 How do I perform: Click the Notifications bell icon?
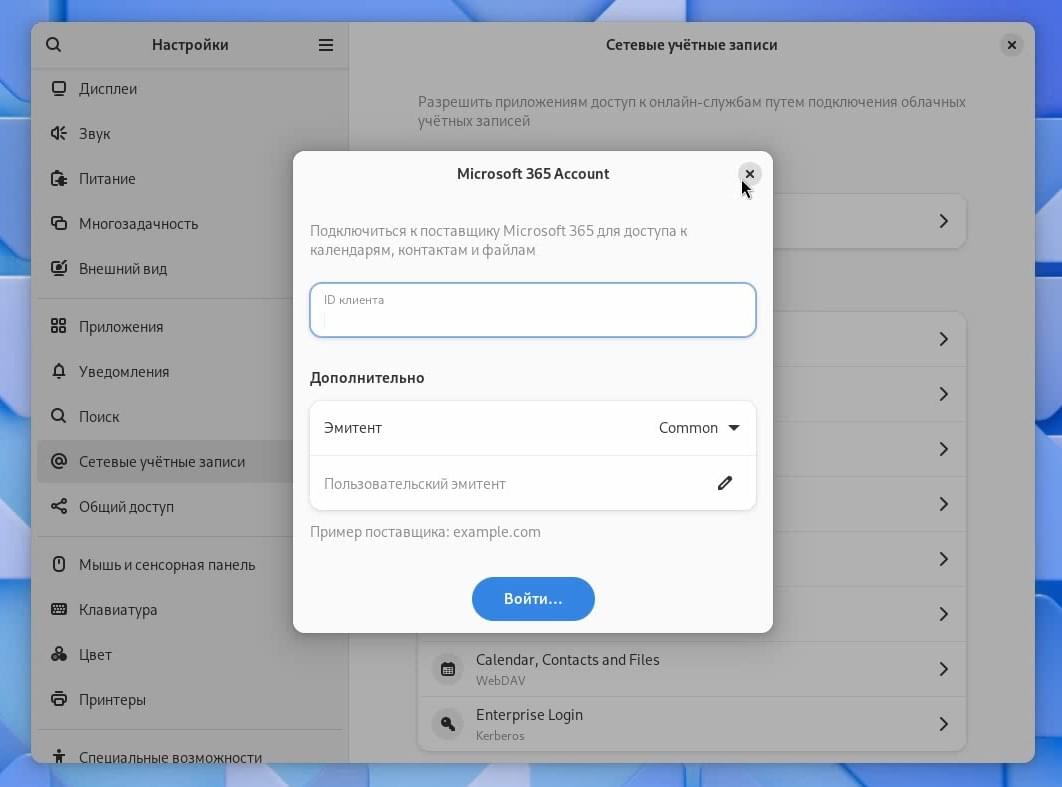pos(59,371)
